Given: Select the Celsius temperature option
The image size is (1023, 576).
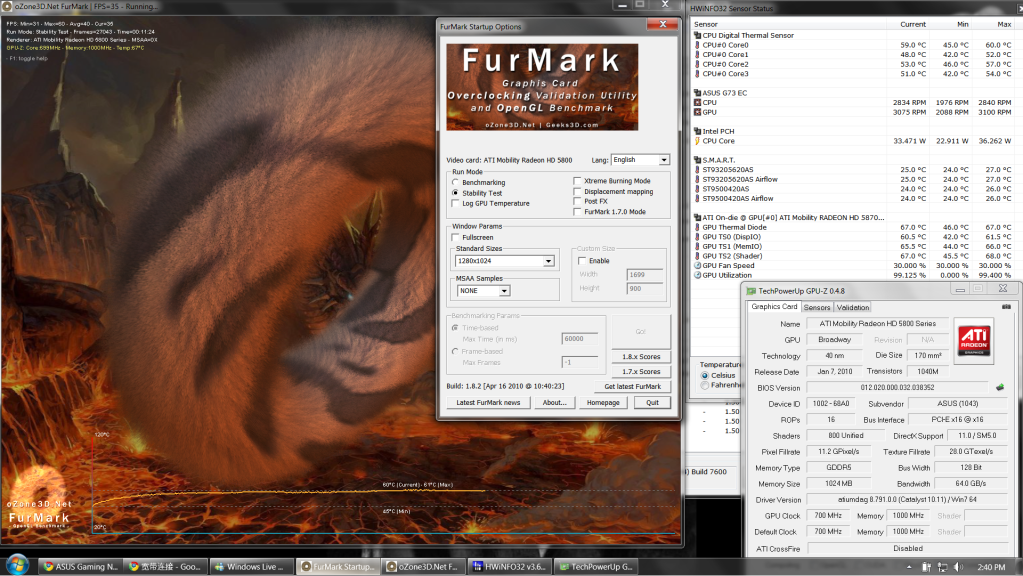Looking at the screenshot, I should [x=706, y=375].
